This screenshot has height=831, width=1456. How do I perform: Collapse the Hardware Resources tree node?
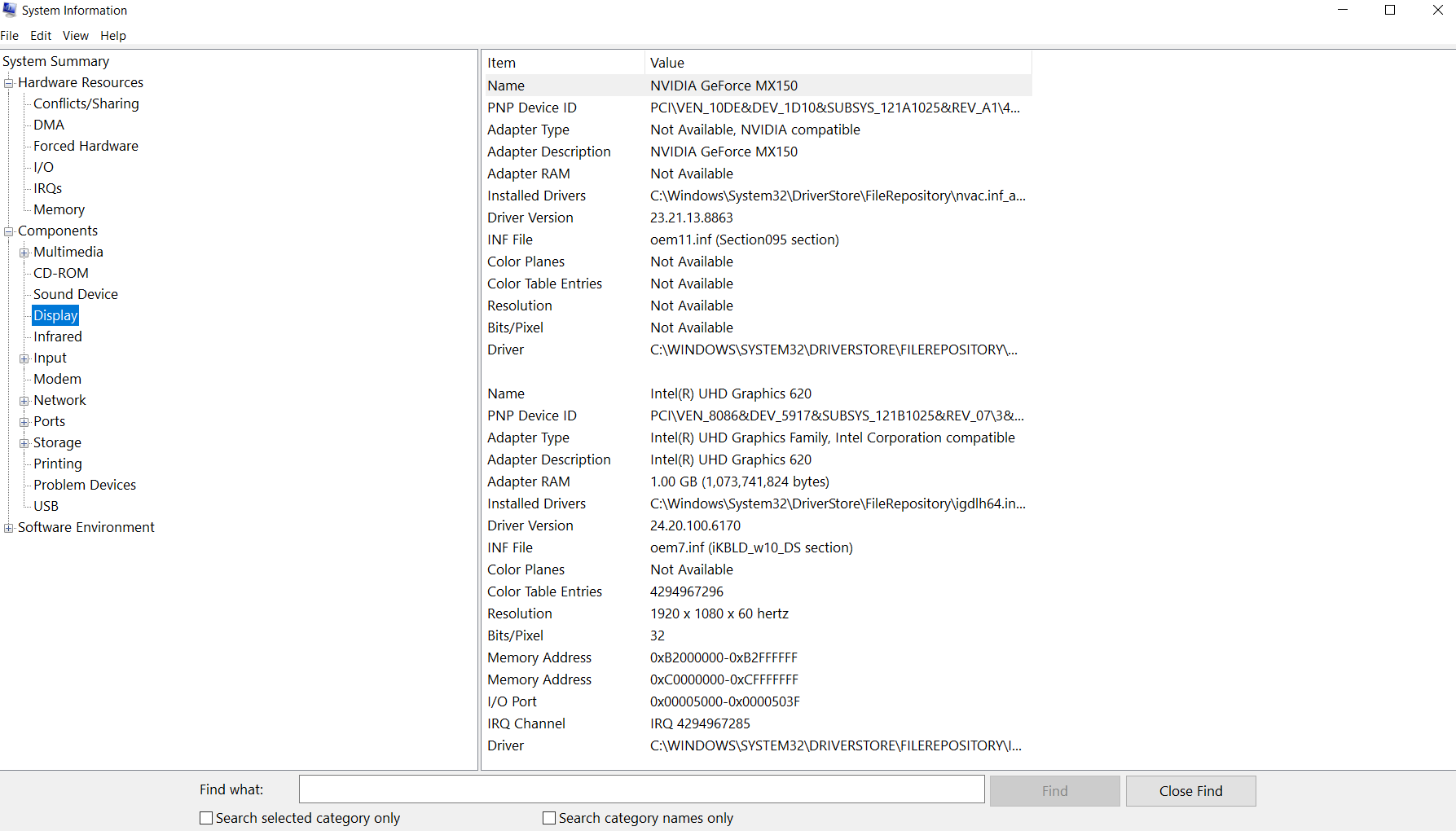point(9,83)
